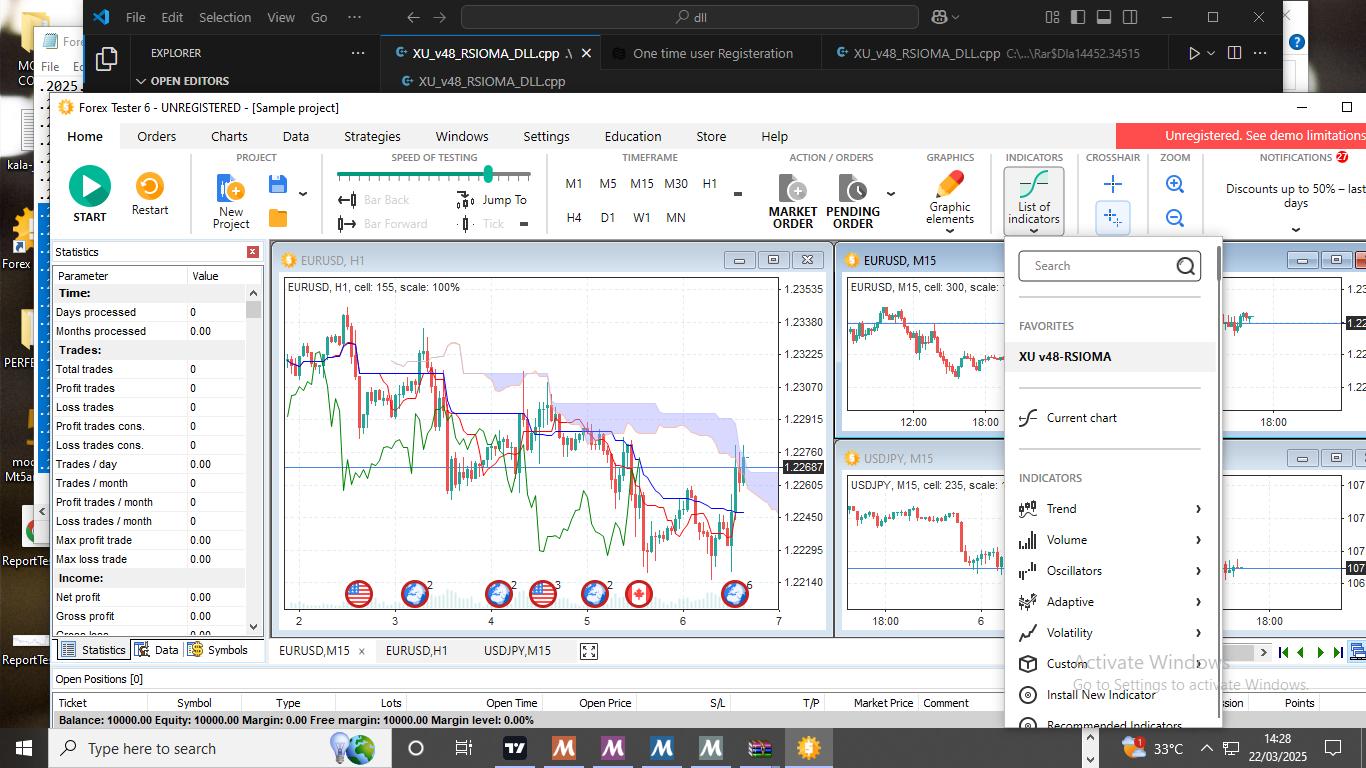Open the Windows Start menu
The width and height of the screenshot is (1366, 768).
tap(24, 748)
